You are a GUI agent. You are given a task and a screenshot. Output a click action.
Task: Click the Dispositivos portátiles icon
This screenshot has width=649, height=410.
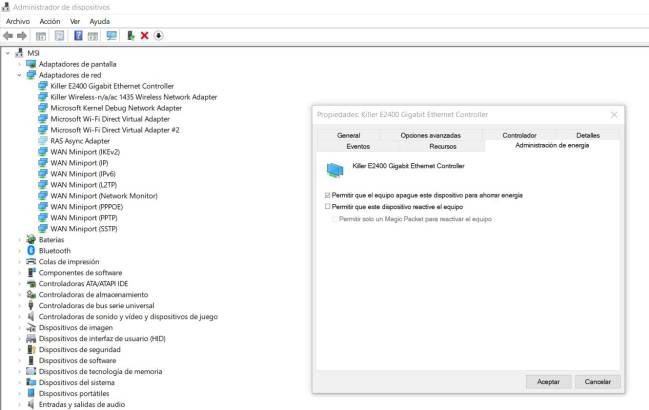point(31,393)
